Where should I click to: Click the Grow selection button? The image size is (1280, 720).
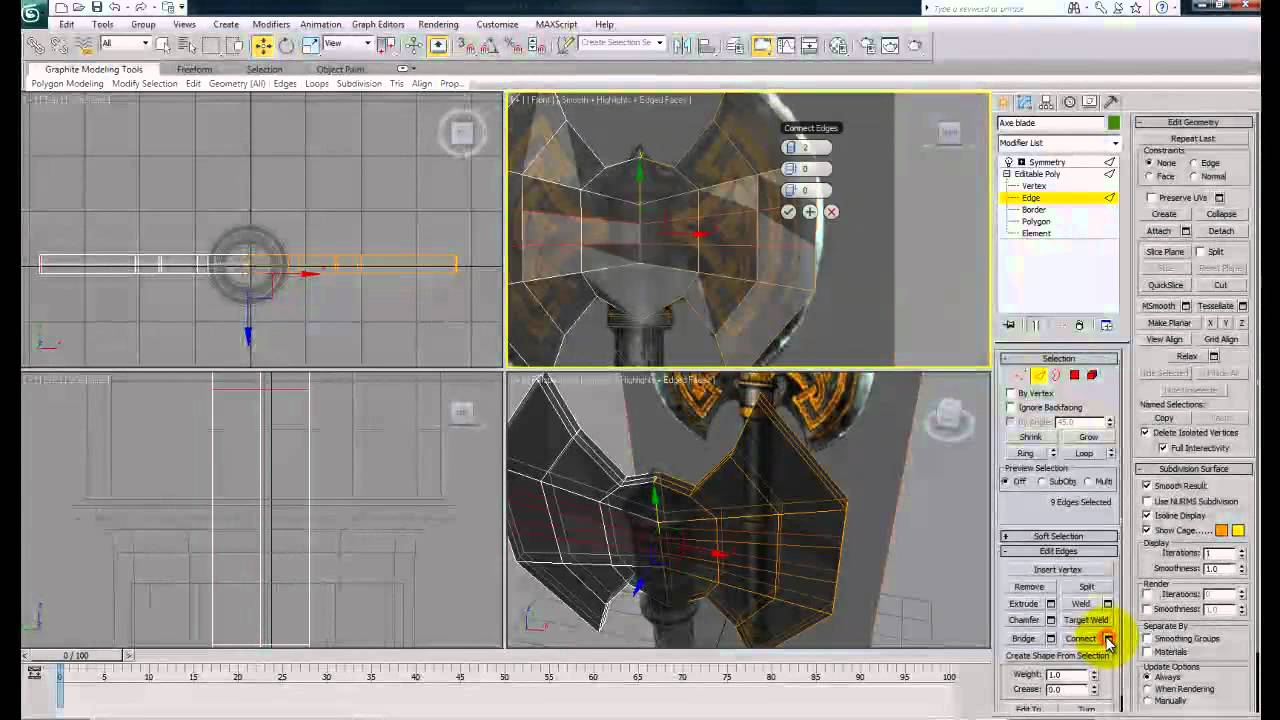[x=1088, y=437]
